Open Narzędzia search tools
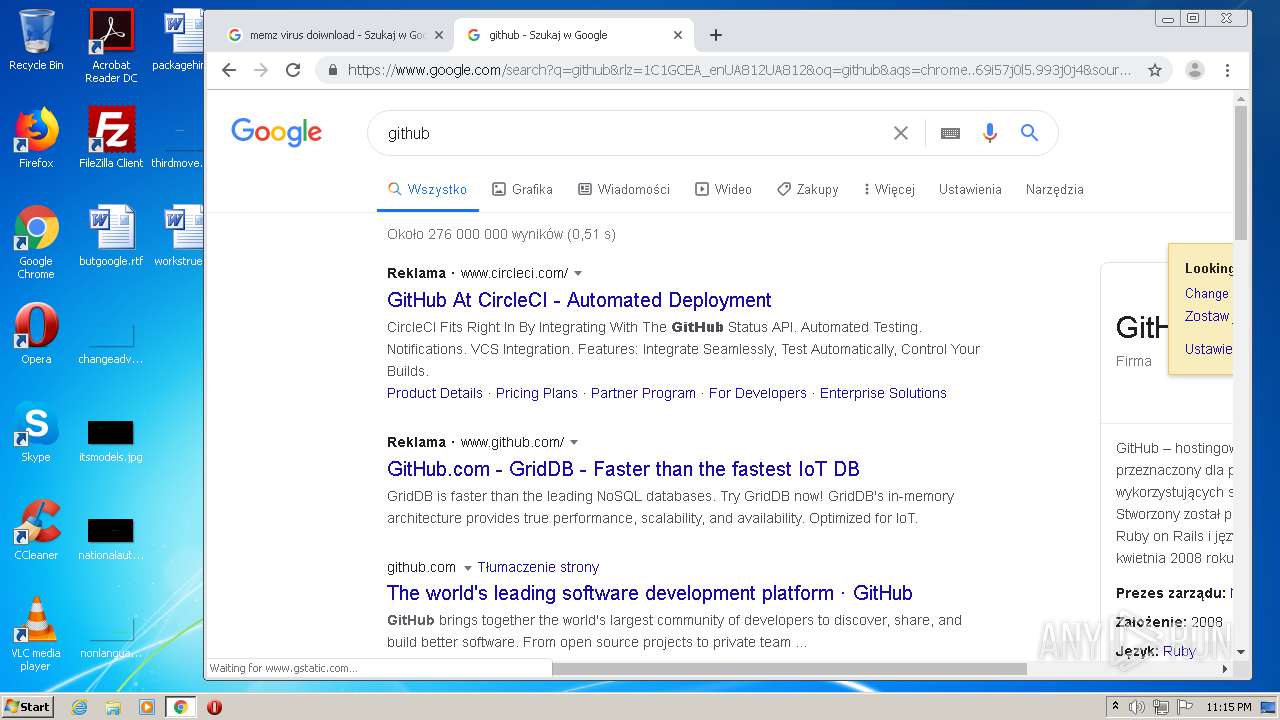 point(1054,189)
